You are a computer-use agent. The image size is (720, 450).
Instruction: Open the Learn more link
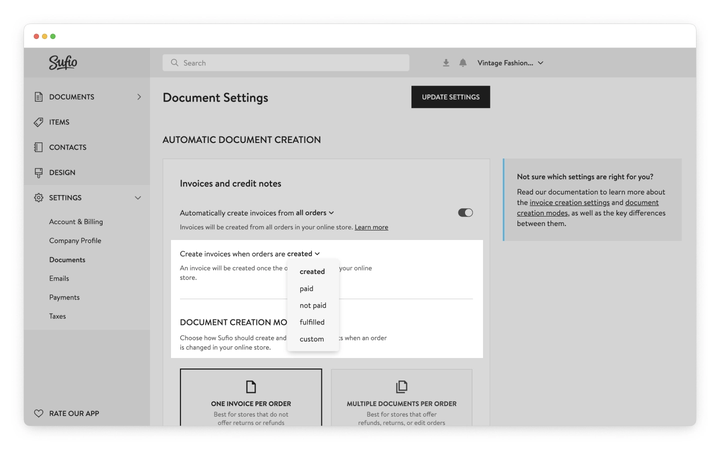click(x=371, y=227)
